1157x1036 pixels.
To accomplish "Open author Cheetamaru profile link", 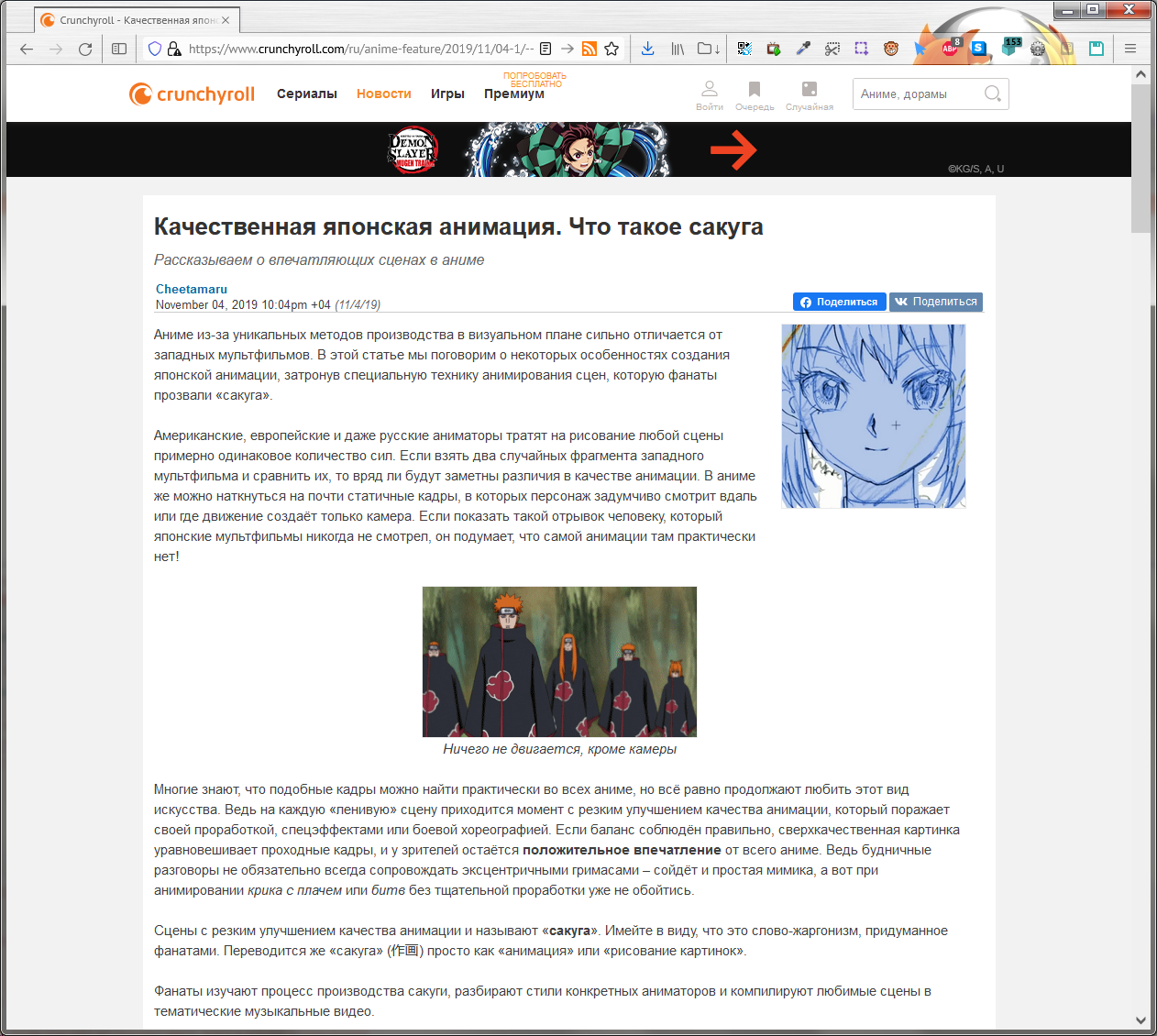I will pos(192,289).
